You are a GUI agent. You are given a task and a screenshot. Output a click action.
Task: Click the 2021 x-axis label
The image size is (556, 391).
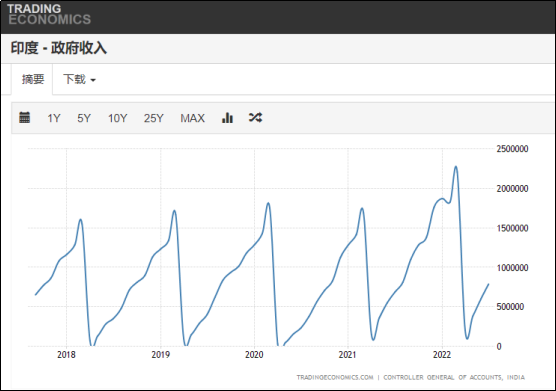348,354
